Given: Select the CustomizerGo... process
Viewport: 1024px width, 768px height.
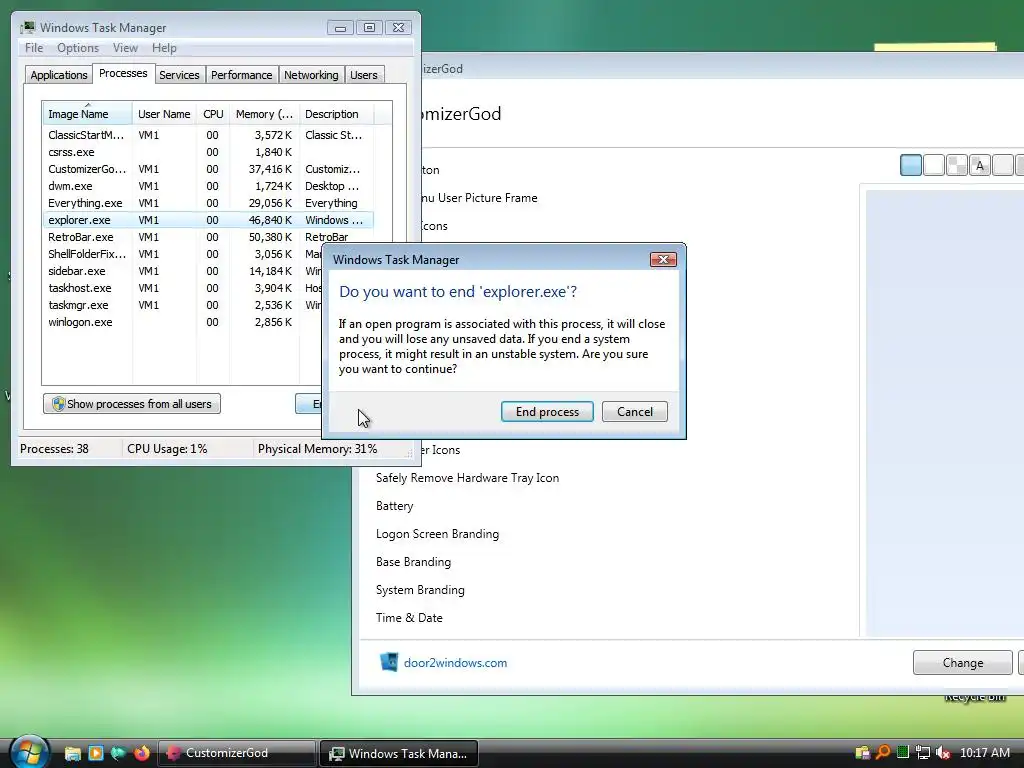Looking at the screenshot, I should coord(208,169).
